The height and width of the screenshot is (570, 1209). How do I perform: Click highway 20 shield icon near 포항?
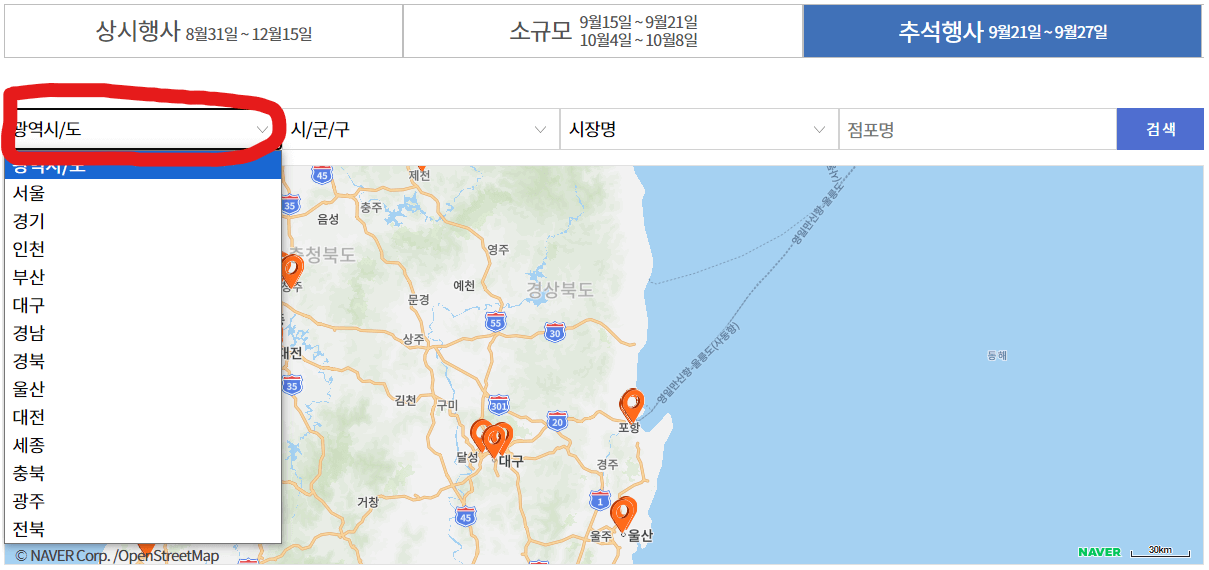[557, 421]
